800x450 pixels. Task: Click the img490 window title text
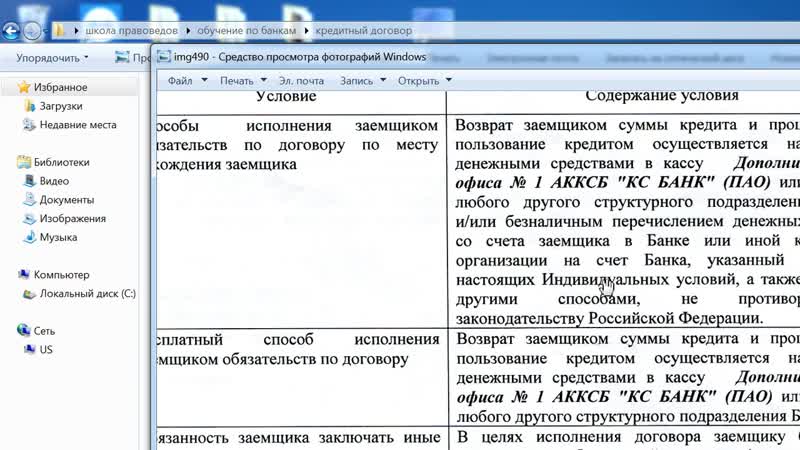(299, 57)
